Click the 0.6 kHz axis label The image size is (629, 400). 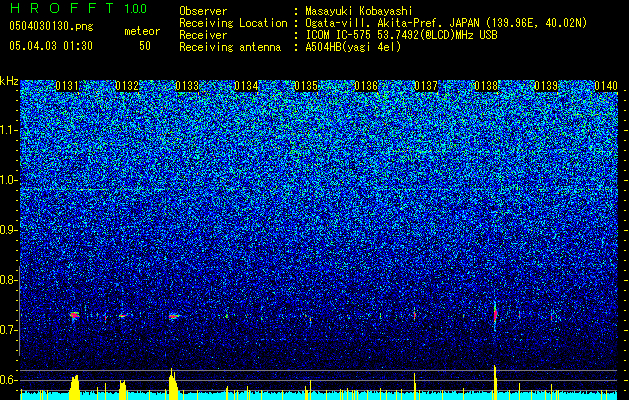pyautogui.click(x=7, y=380)
